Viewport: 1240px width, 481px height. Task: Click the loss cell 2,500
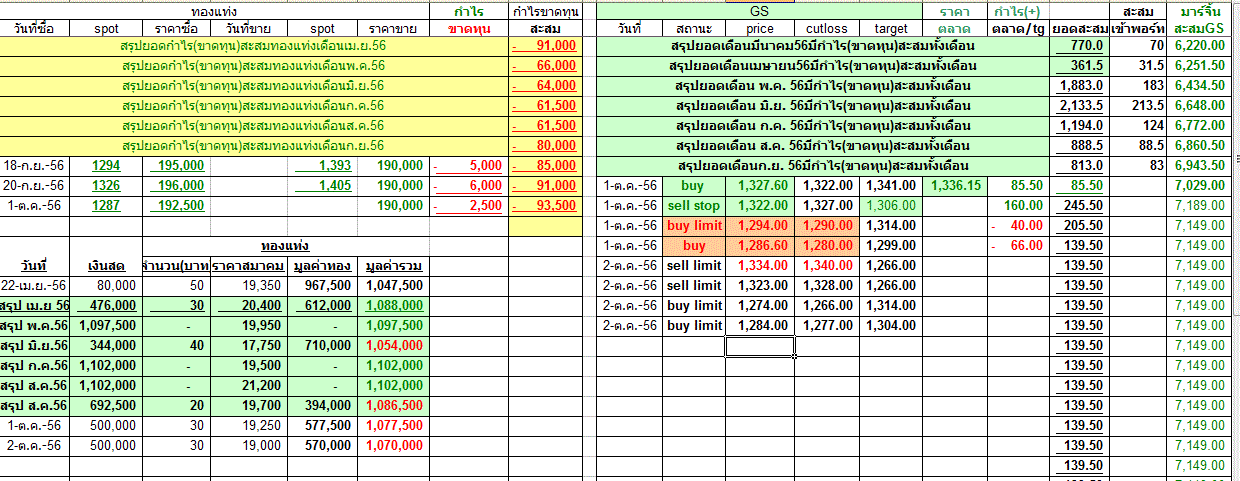point(468,206)
